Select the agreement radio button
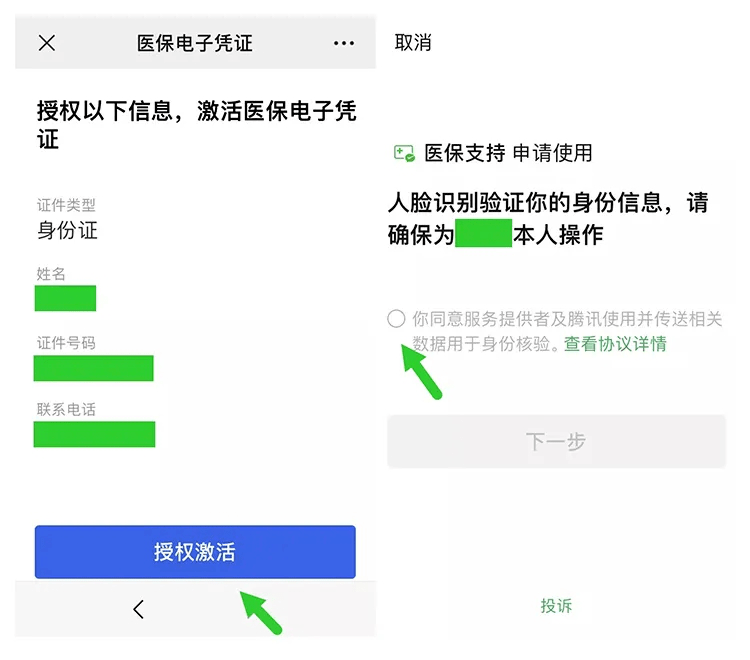 (x=397, y=319)
